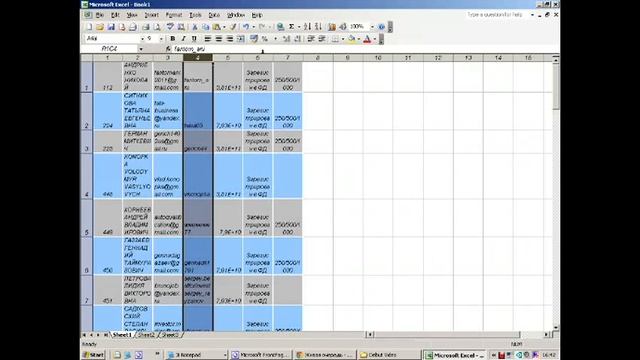
Task: Sort ascending with the A-Z icon
Action: pos(307,27)
